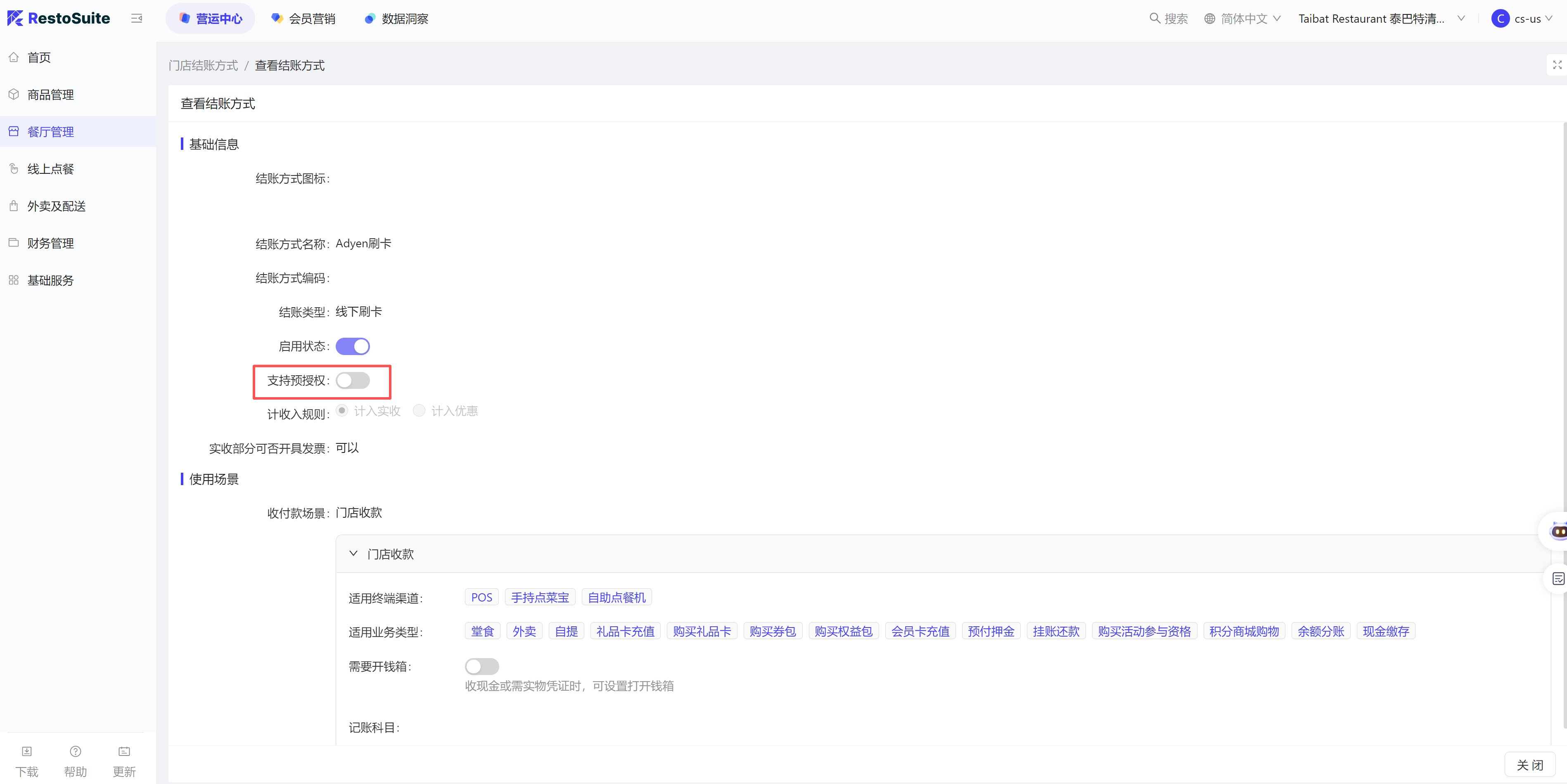Click the search magnifier icon

(1154, 18)
